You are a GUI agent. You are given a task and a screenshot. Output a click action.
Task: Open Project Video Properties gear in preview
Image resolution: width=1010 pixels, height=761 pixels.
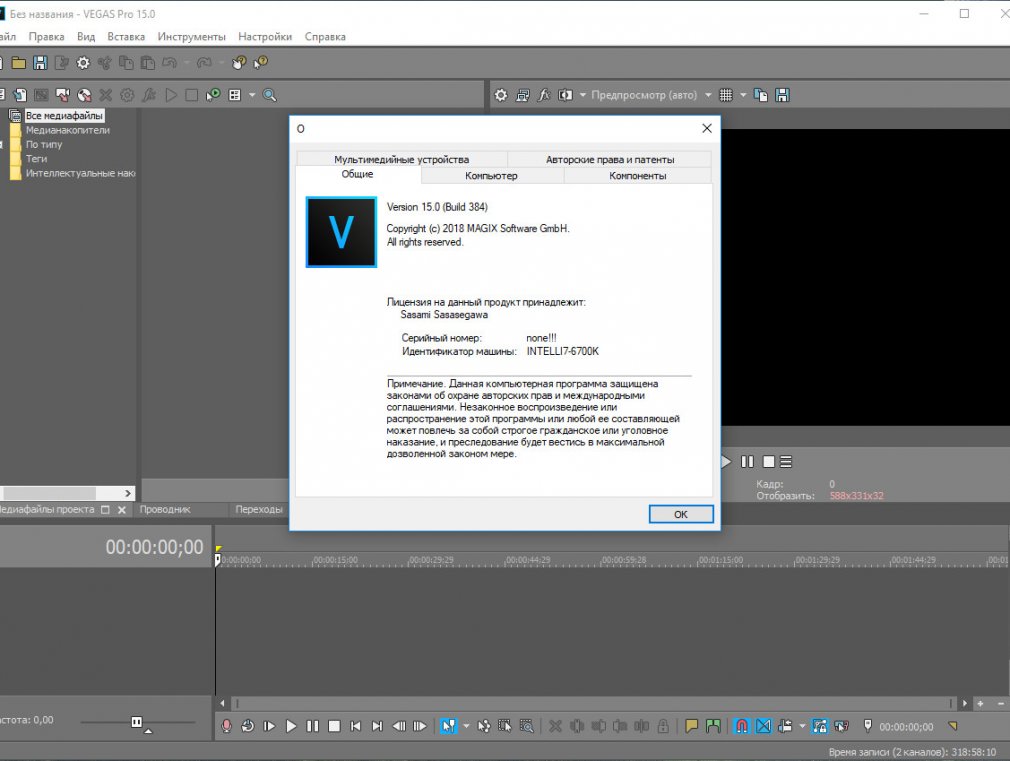click(500, 95)
